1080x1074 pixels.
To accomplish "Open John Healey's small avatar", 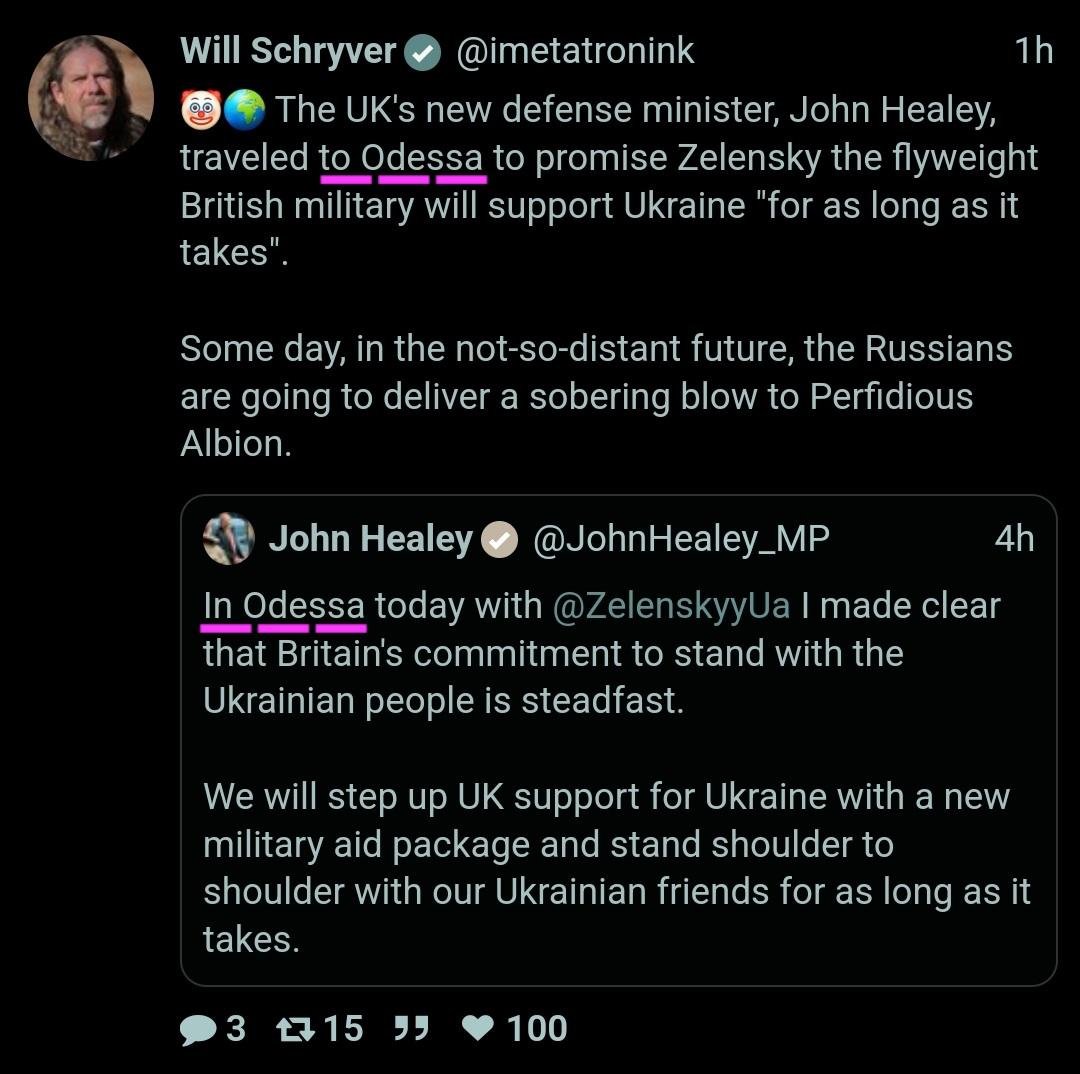I will tap(228, 540).
